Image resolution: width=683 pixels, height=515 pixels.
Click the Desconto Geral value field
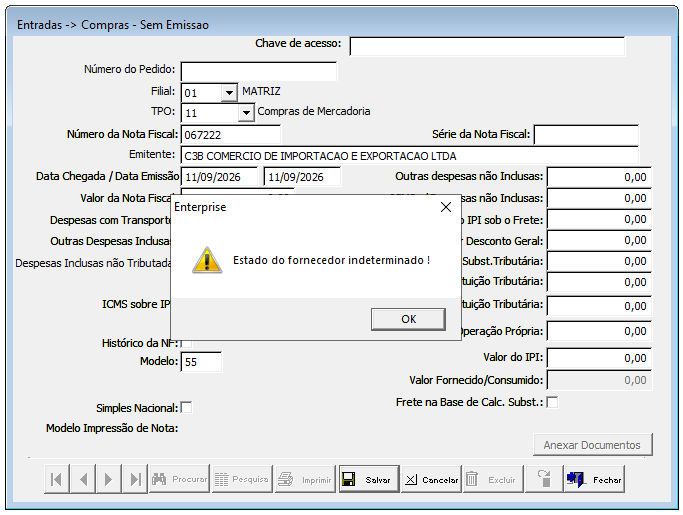point(599,240)
